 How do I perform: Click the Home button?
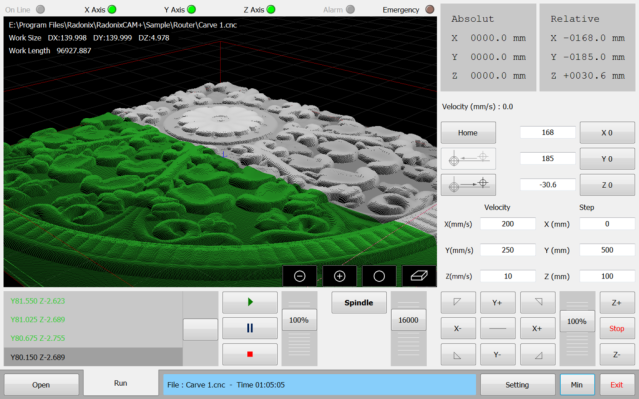(x=468, y=132)
